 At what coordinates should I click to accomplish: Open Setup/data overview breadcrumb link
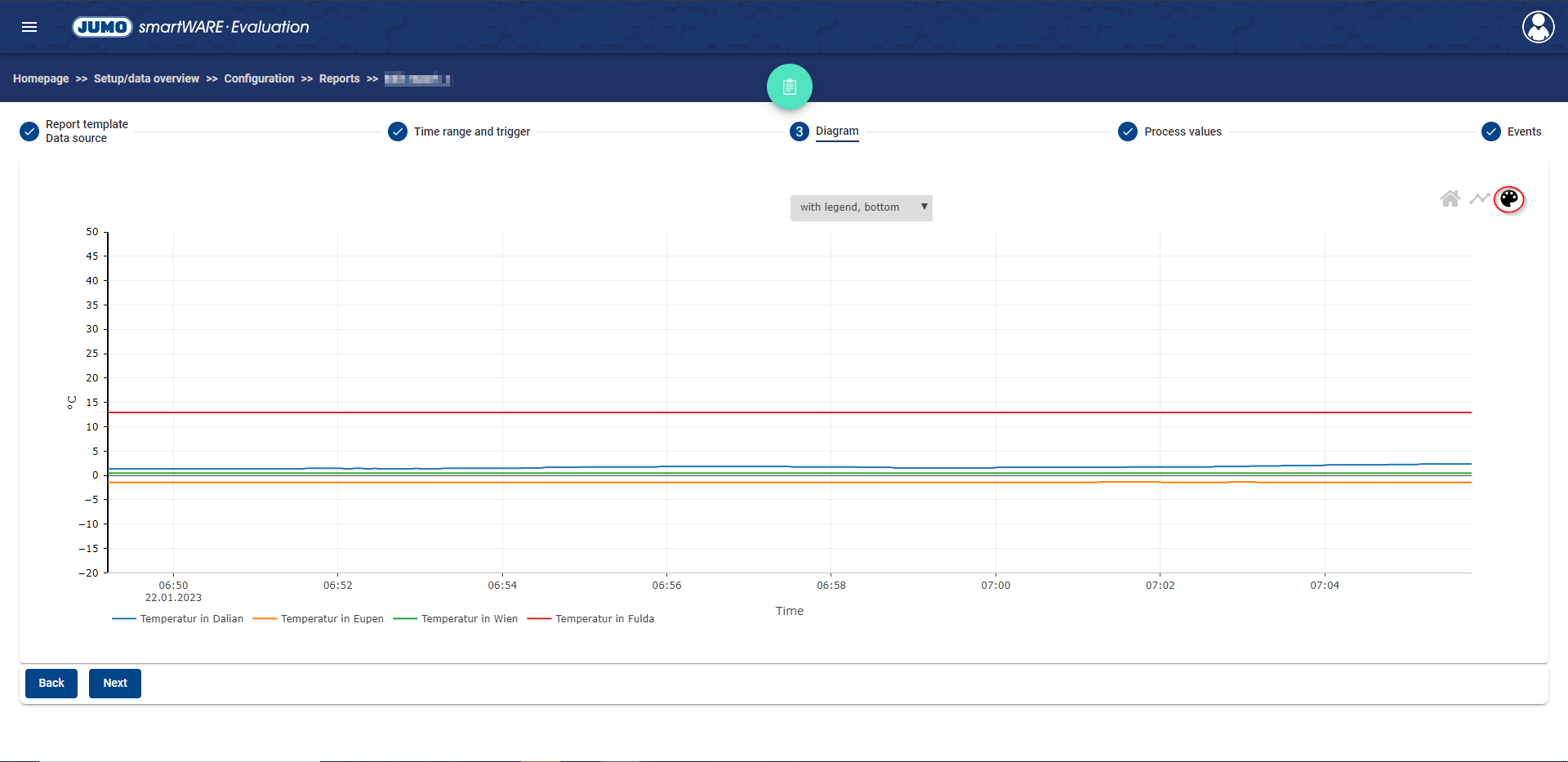click(146, 78)
